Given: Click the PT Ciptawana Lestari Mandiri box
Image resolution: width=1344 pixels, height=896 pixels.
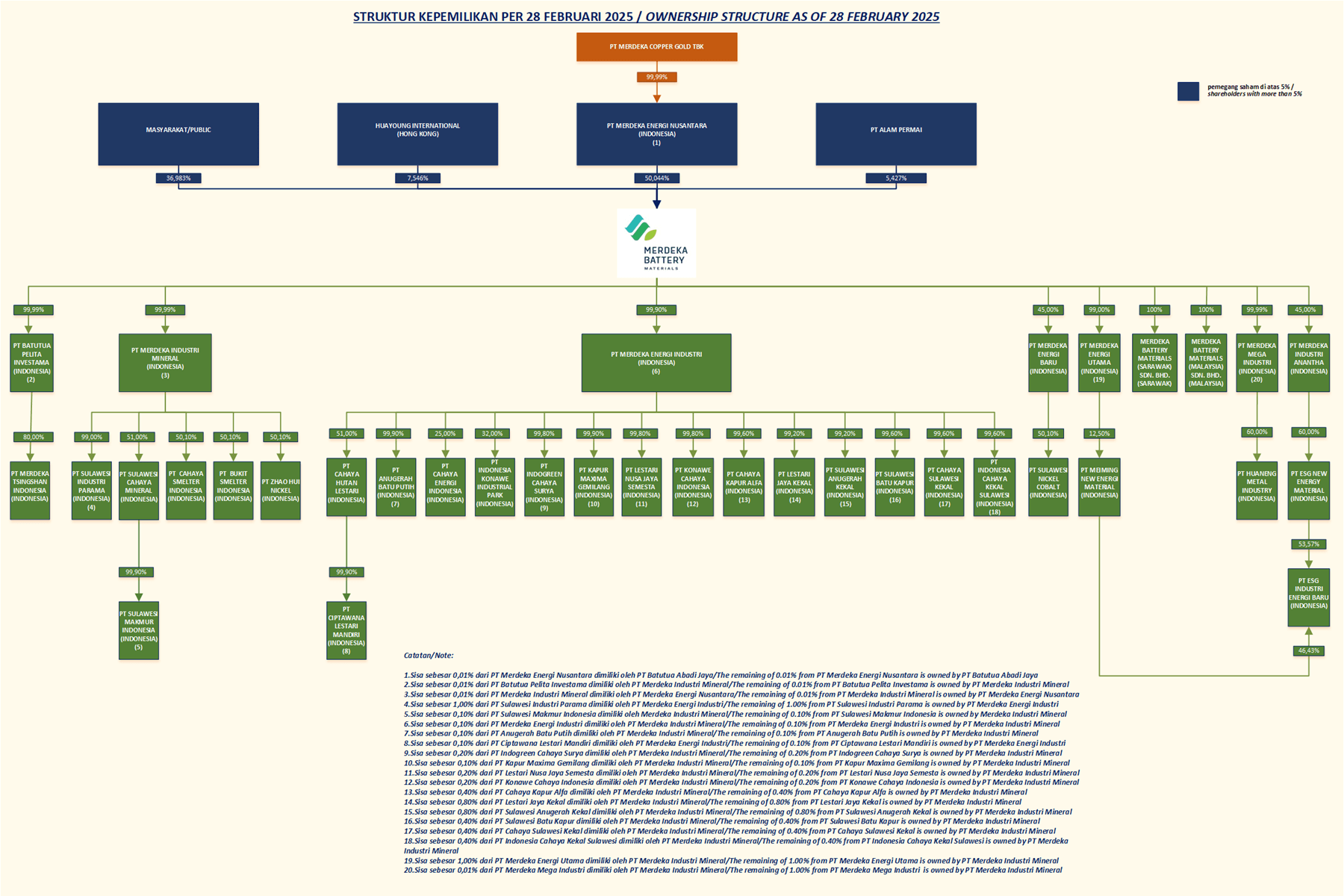Looking at the screenshot, I should coord(346,630).
